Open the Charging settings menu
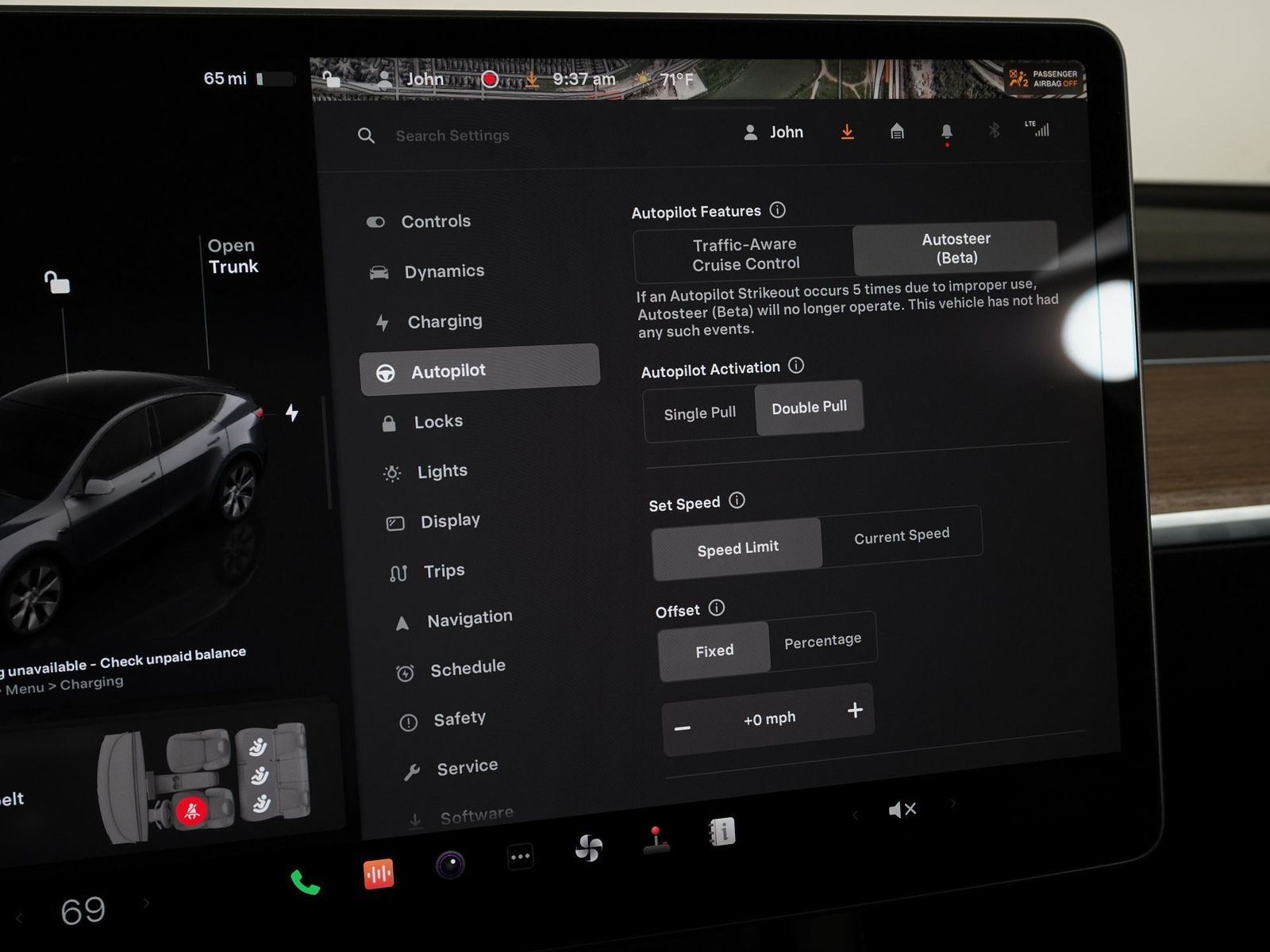The height and width of the screenshot is (952, 1270). click(444, 321)
